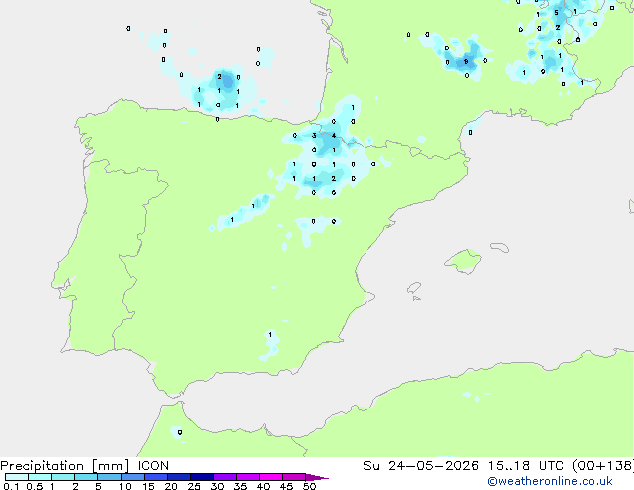The width and height of the screenshot is (634, 490).
Task: Click the dark blue rain cell in France
Action: [x=463, y=62]
